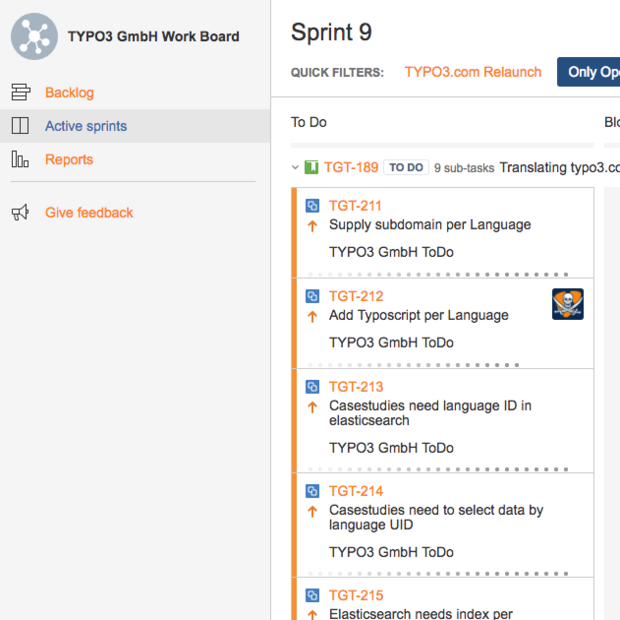The width and height of the screenshot is (620, 620).
Task: Click the priority arrow on TGT-212 card
Action: pyautogui.click(x=312, y=316)
